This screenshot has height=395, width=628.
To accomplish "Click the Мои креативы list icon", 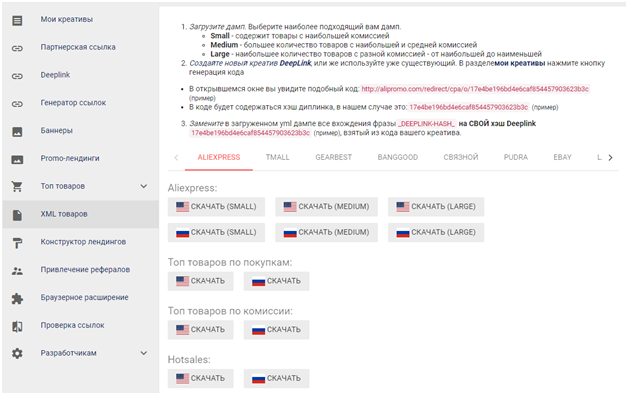I will pyautogui.click(x=17, y=20).
